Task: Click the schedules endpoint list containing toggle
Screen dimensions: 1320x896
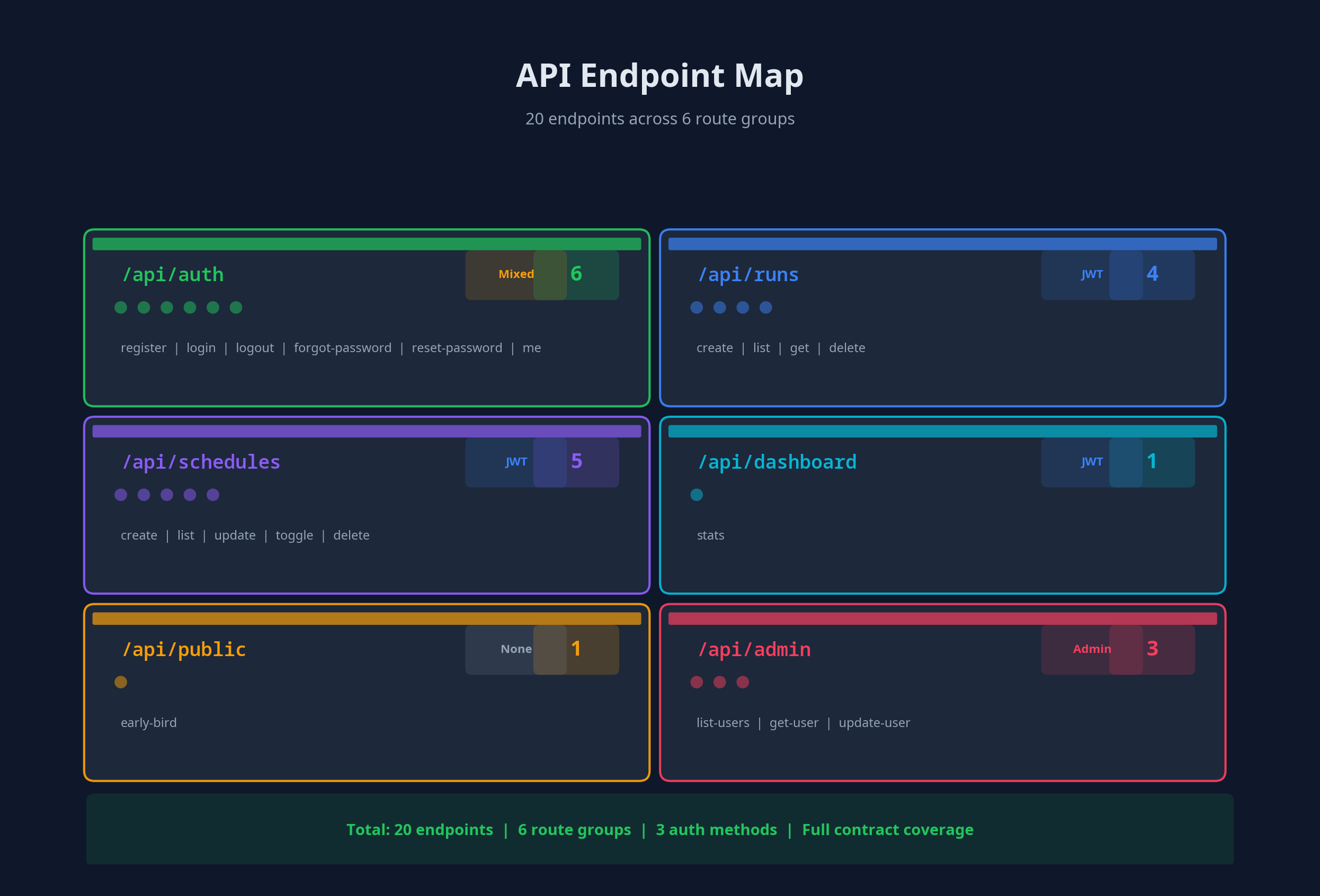Action: click(245, 535)
